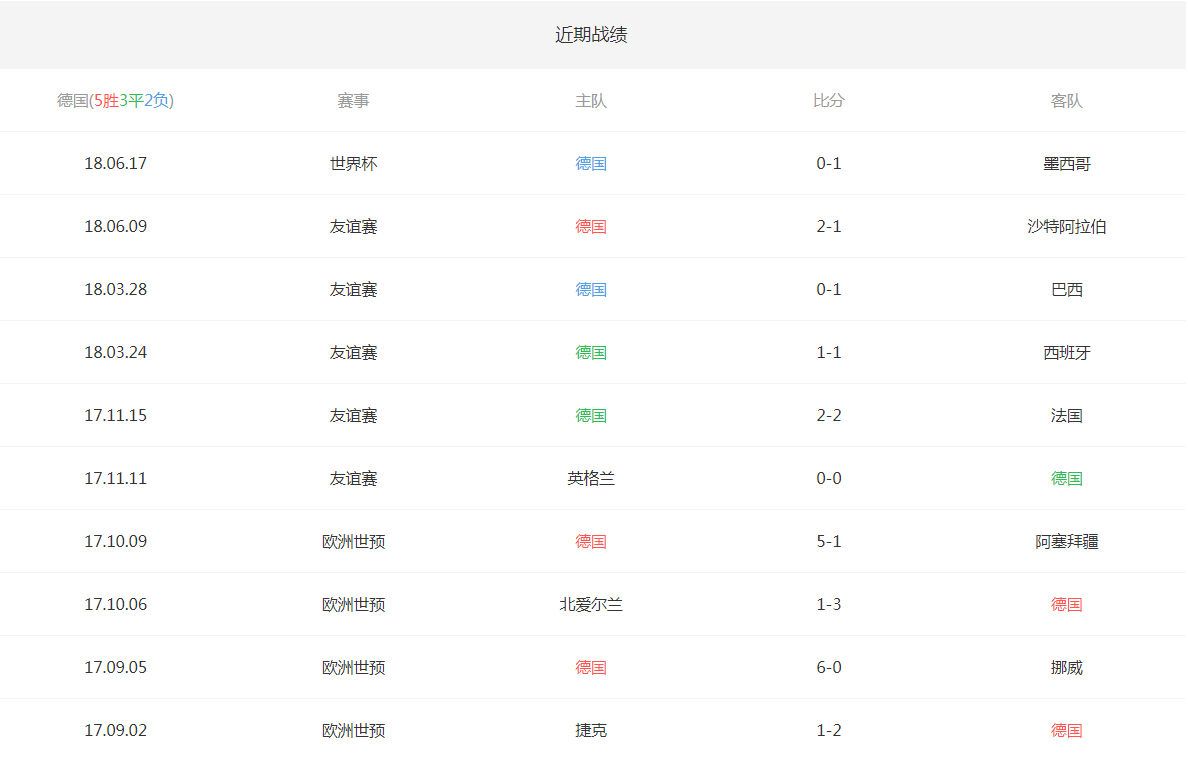This screenshot has height=757, width=1188.
Task: Open home team 英格兰 link
Action: pos(591,478)
